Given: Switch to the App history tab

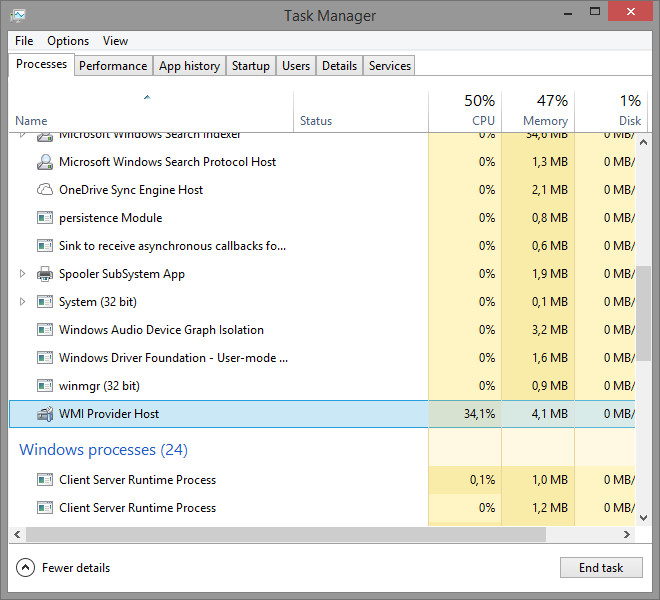Looking at the screenshot, I should click(x=189, y=66).
